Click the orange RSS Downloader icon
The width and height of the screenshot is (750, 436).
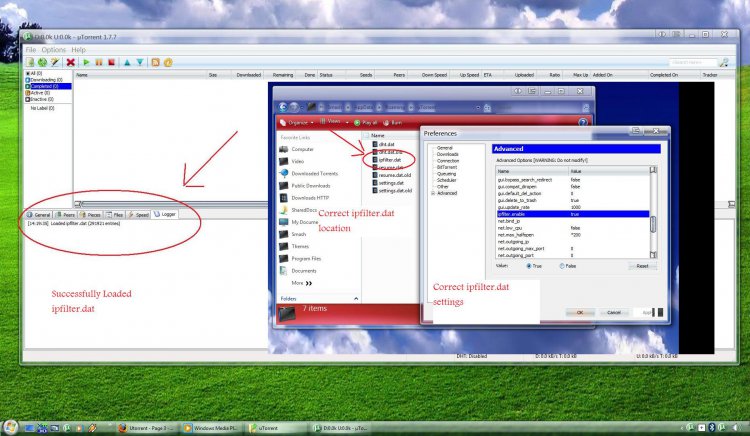tap(155, 62)
